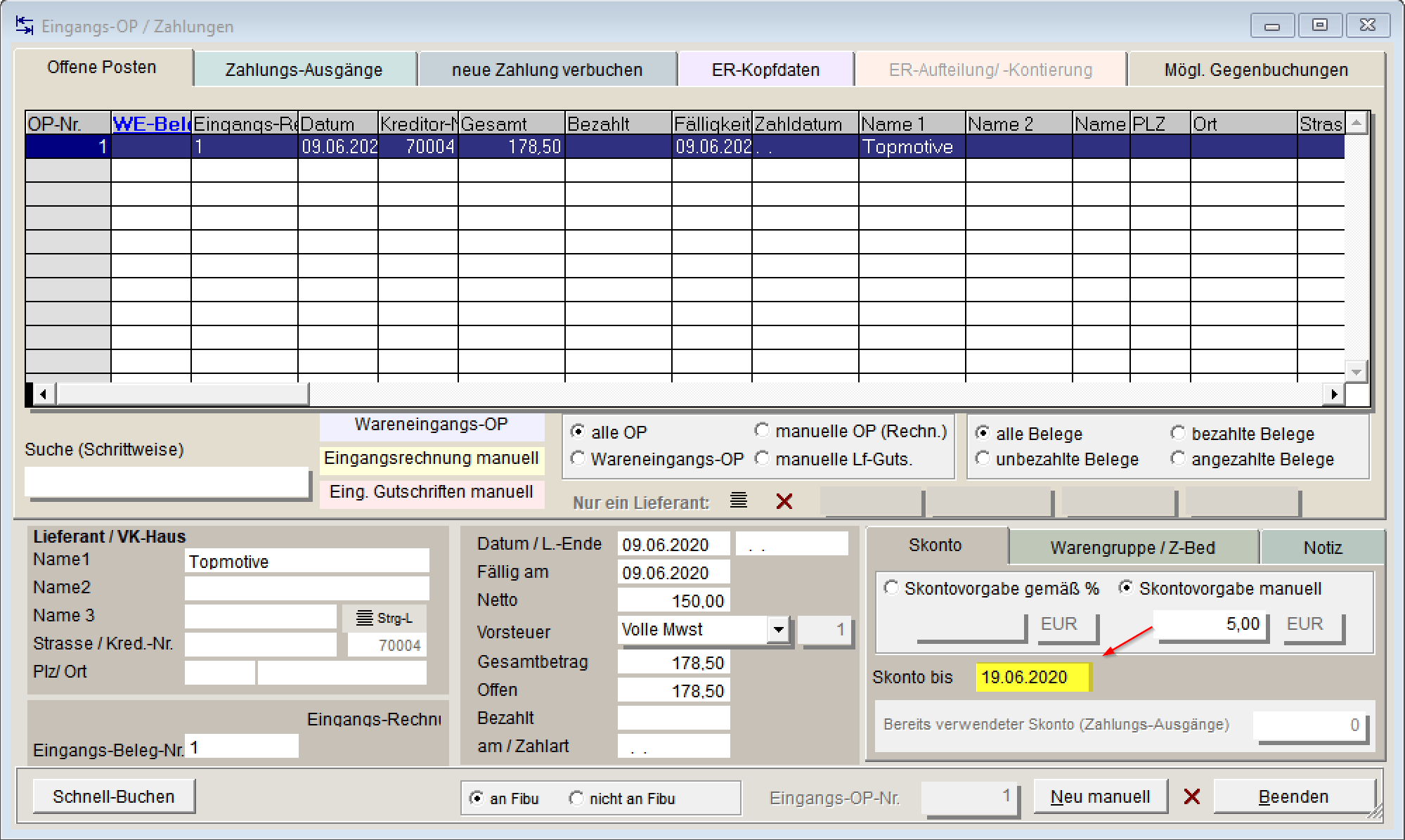Click the table scroll left arrow
Image resolution: width=1405 pixels, height=840 pixels.
point(43,394)
